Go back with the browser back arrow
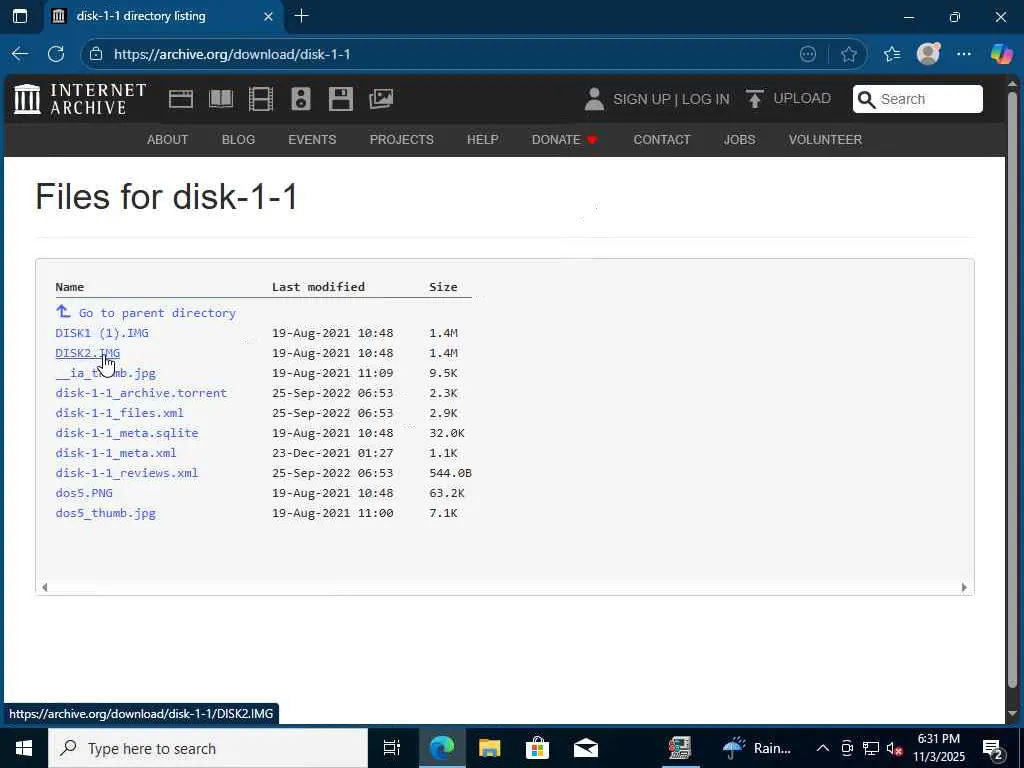 pyautogui.click(x=20, y=54)
